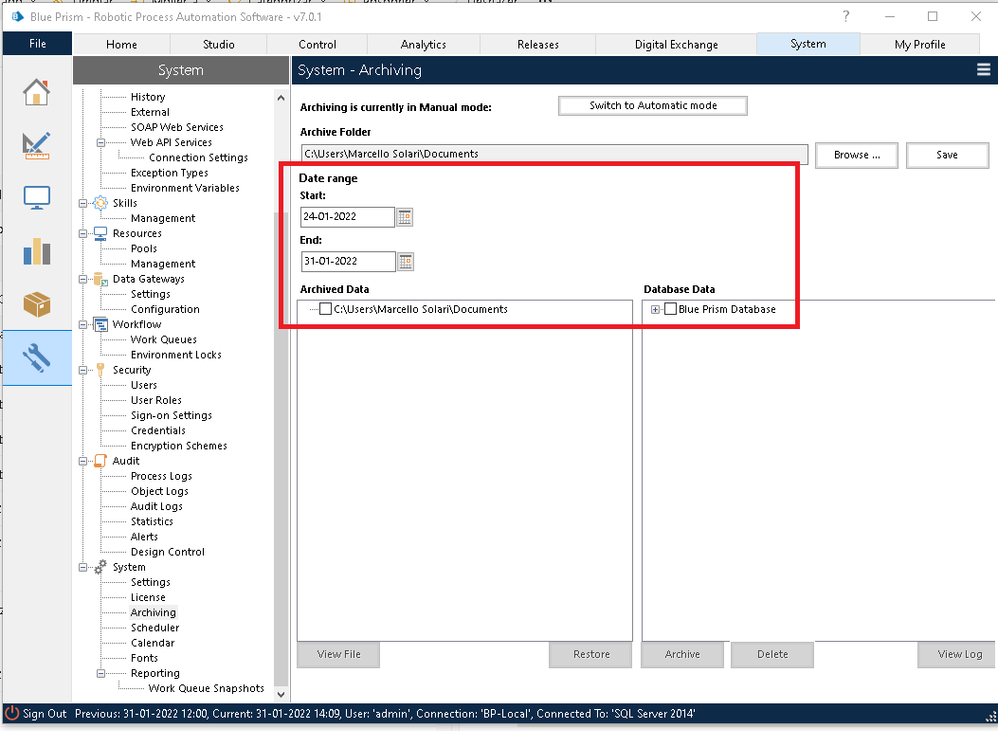The image size is (998, 731).
Task: Collapse the Web API Services node
Action: click(101, 143)
